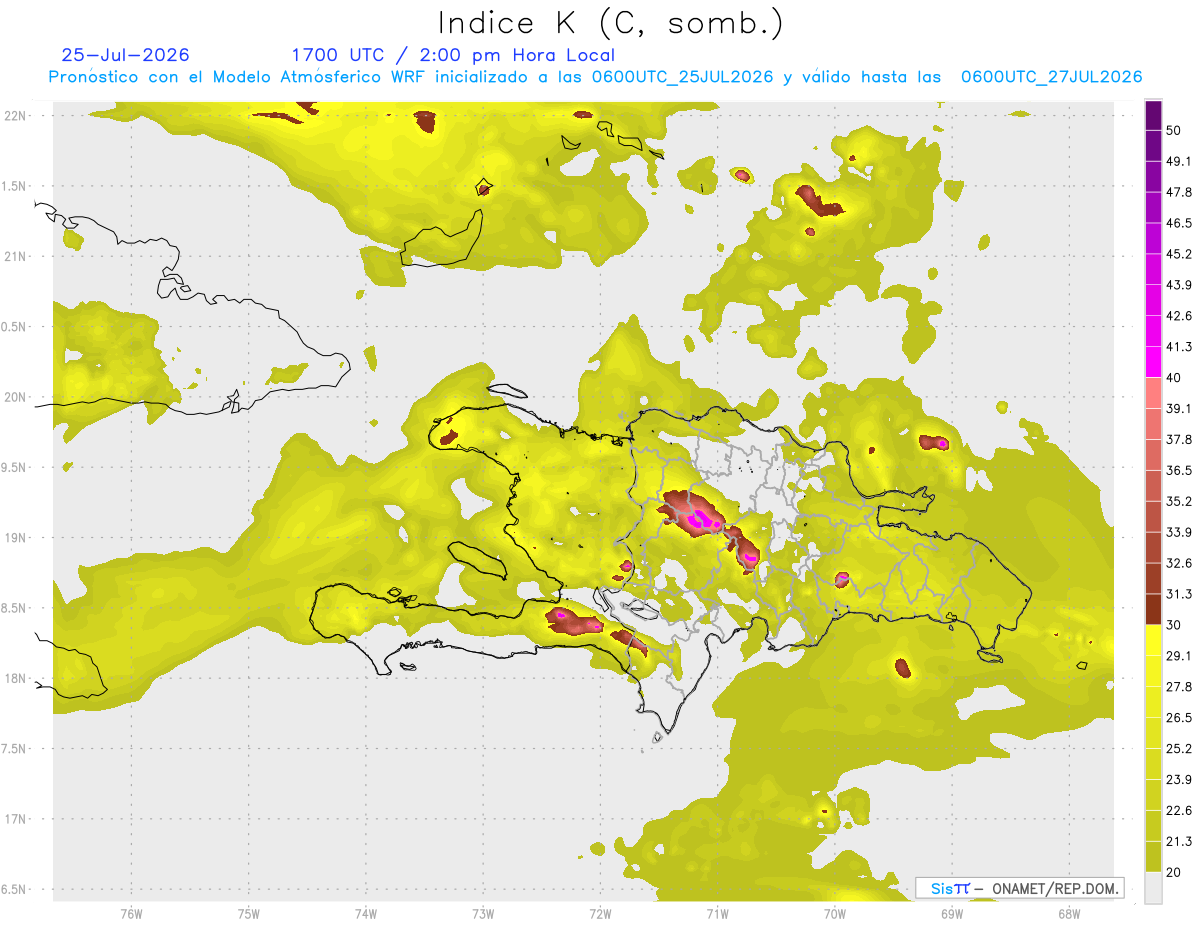1200x927 pixels.
Task: Click the colorbar value "43.9"
Action: (x=1178, y=285)
